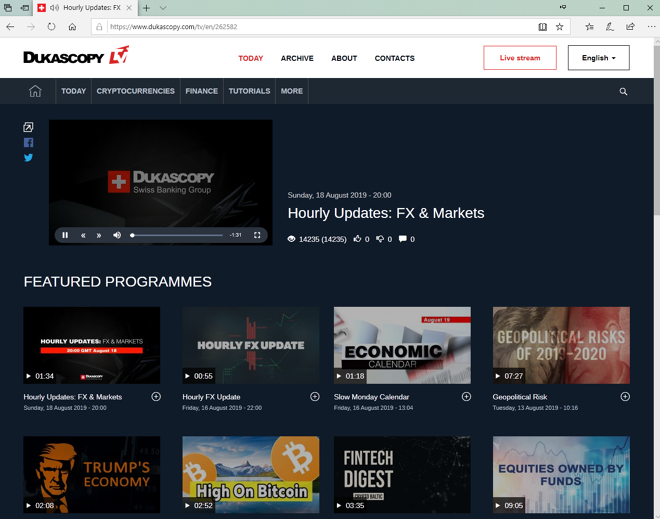Open the English language dropdown
The width and height of the screenshot is (660, 519).
coord(598,58)
